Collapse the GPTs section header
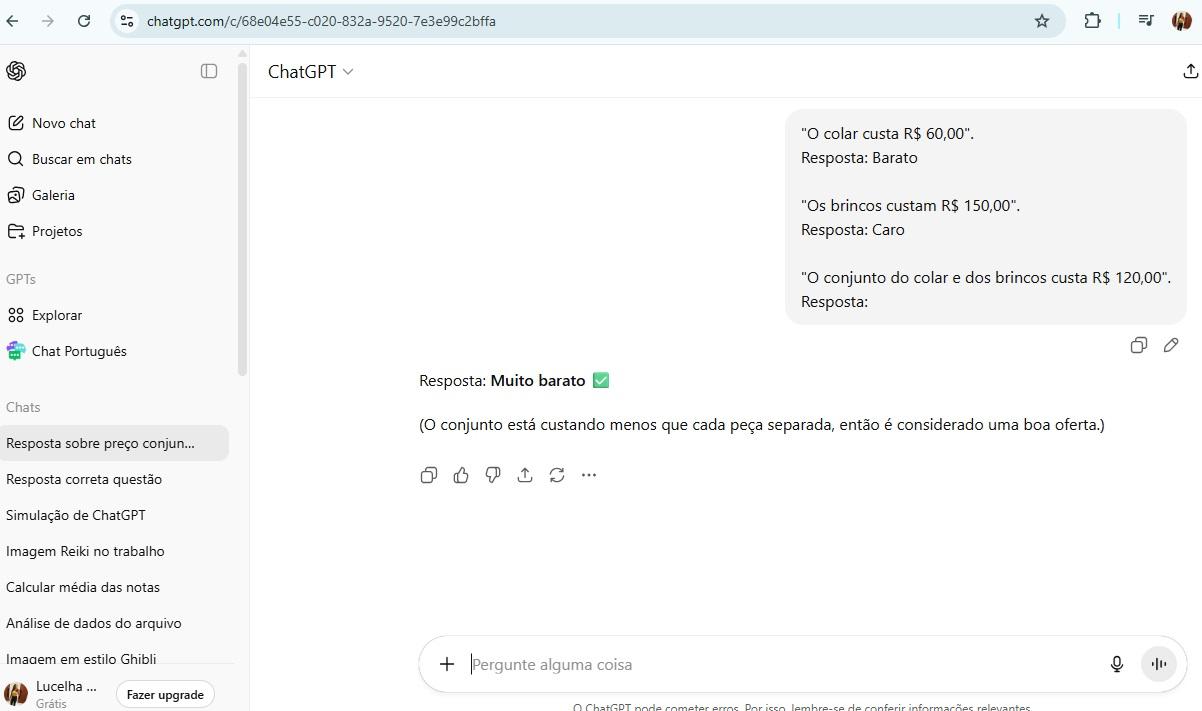This screenshot has width=1202, height=711. pos(21,279)
